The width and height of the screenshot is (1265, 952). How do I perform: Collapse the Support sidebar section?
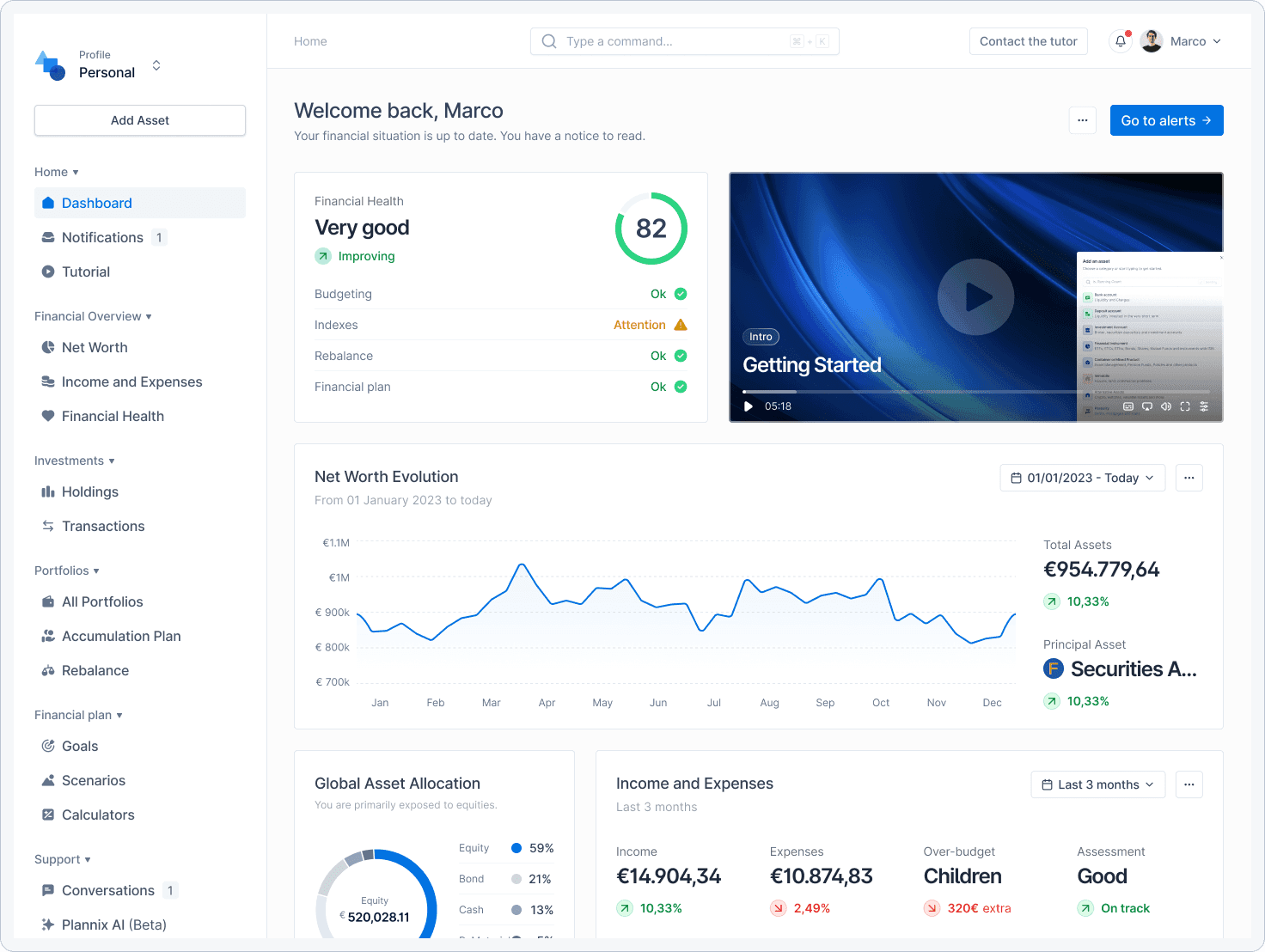click(63, 859)
